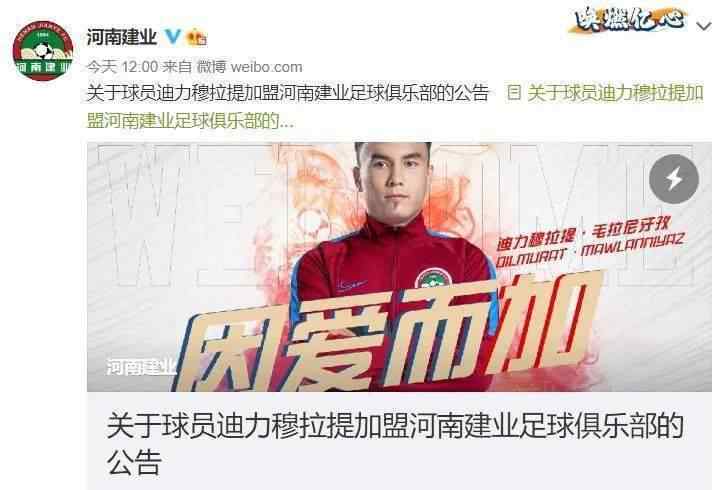Open the 河南建业 account name
The image size is (724, 490).
(x=122, y=37)
